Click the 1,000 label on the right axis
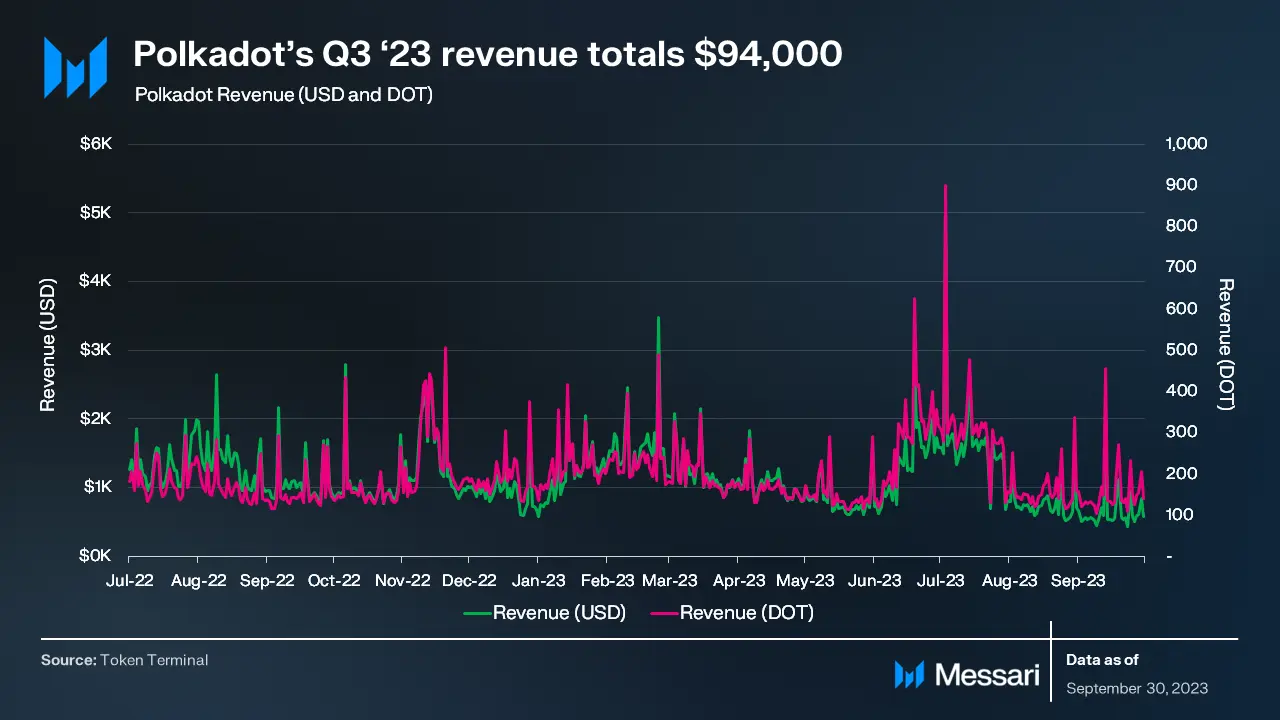 click(1186, 144)
